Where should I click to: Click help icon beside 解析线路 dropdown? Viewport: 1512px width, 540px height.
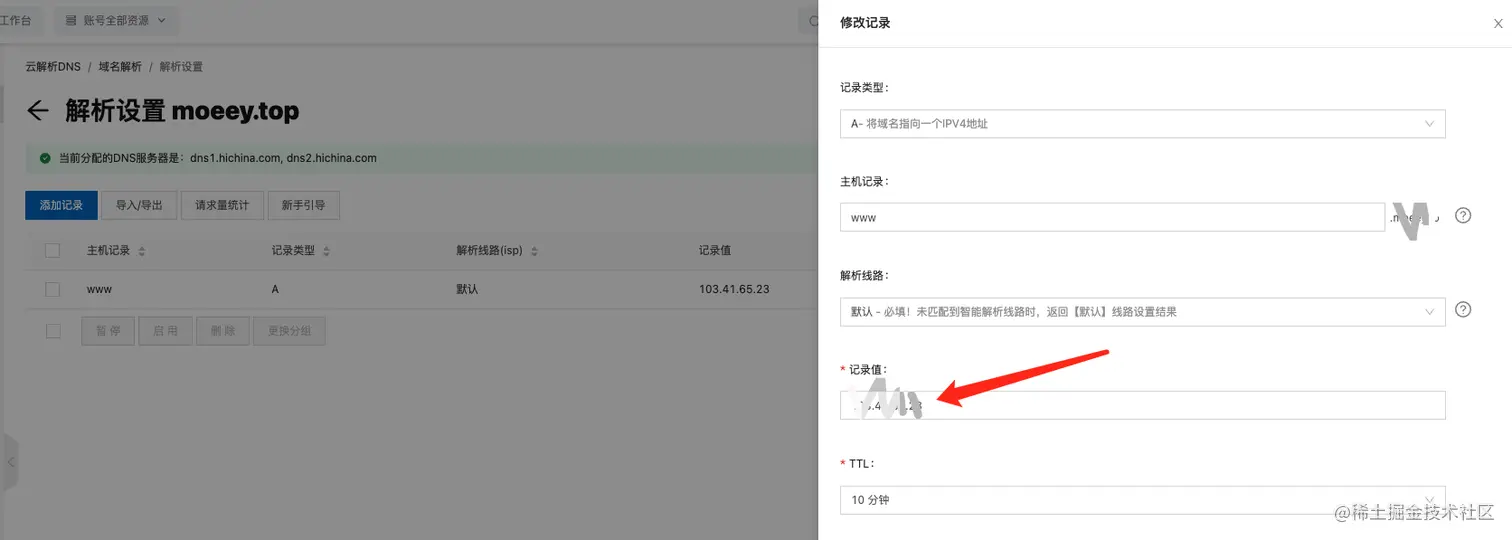(1462, 310)
